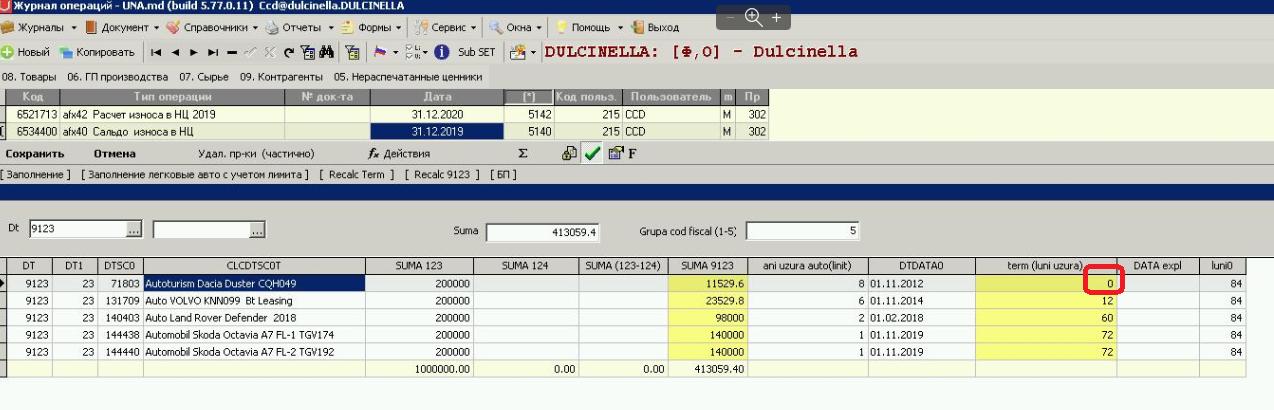Open the Сервис menu

[448, 27]
